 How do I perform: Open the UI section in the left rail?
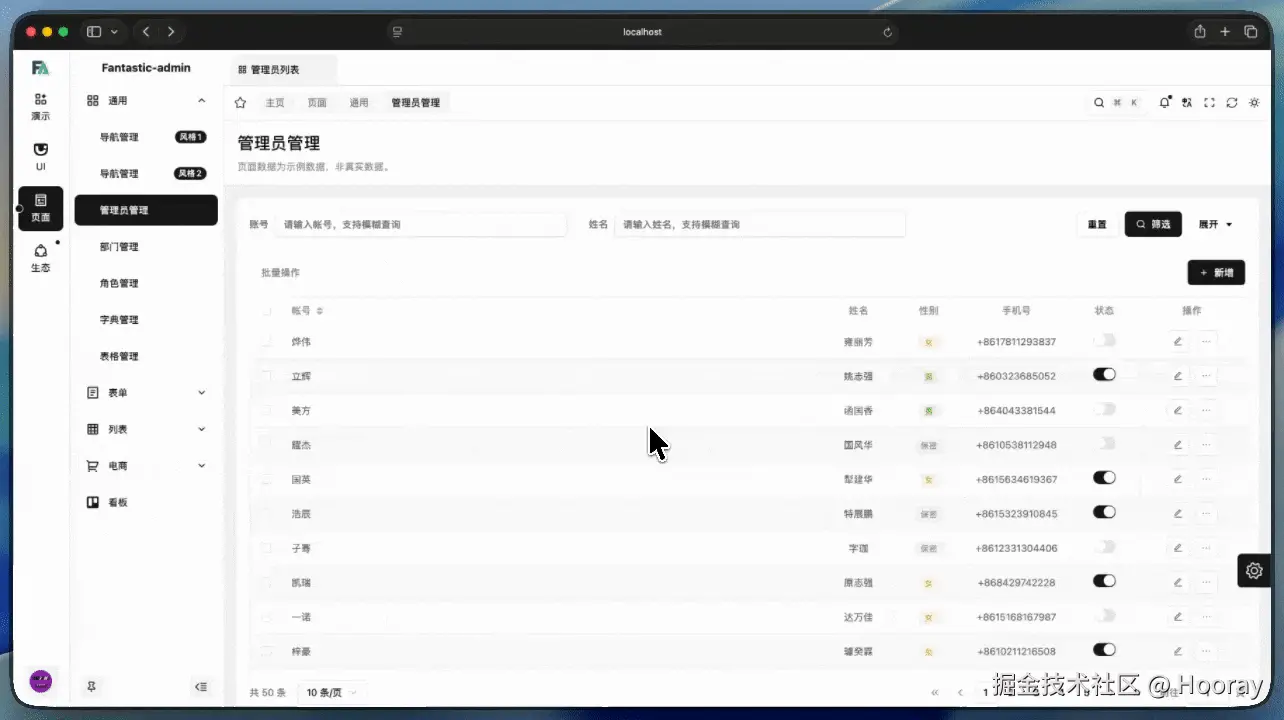point(41,157)
